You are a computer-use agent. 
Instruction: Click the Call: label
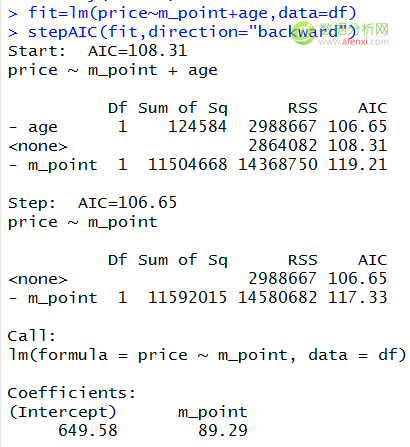(32, 336)
